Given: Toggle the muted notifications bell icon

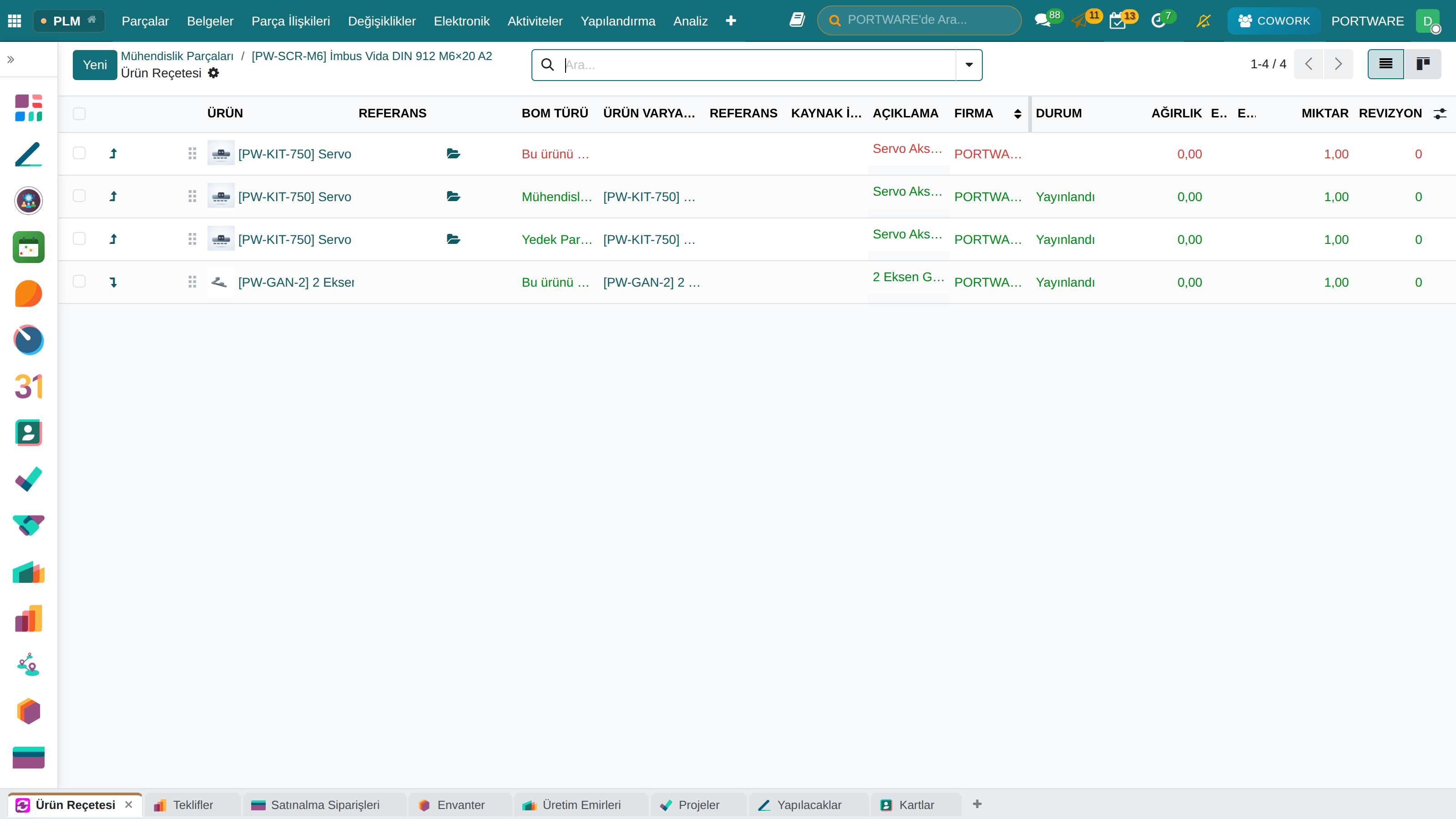Looking at the screenshot, I should [x=1204, y=21].
